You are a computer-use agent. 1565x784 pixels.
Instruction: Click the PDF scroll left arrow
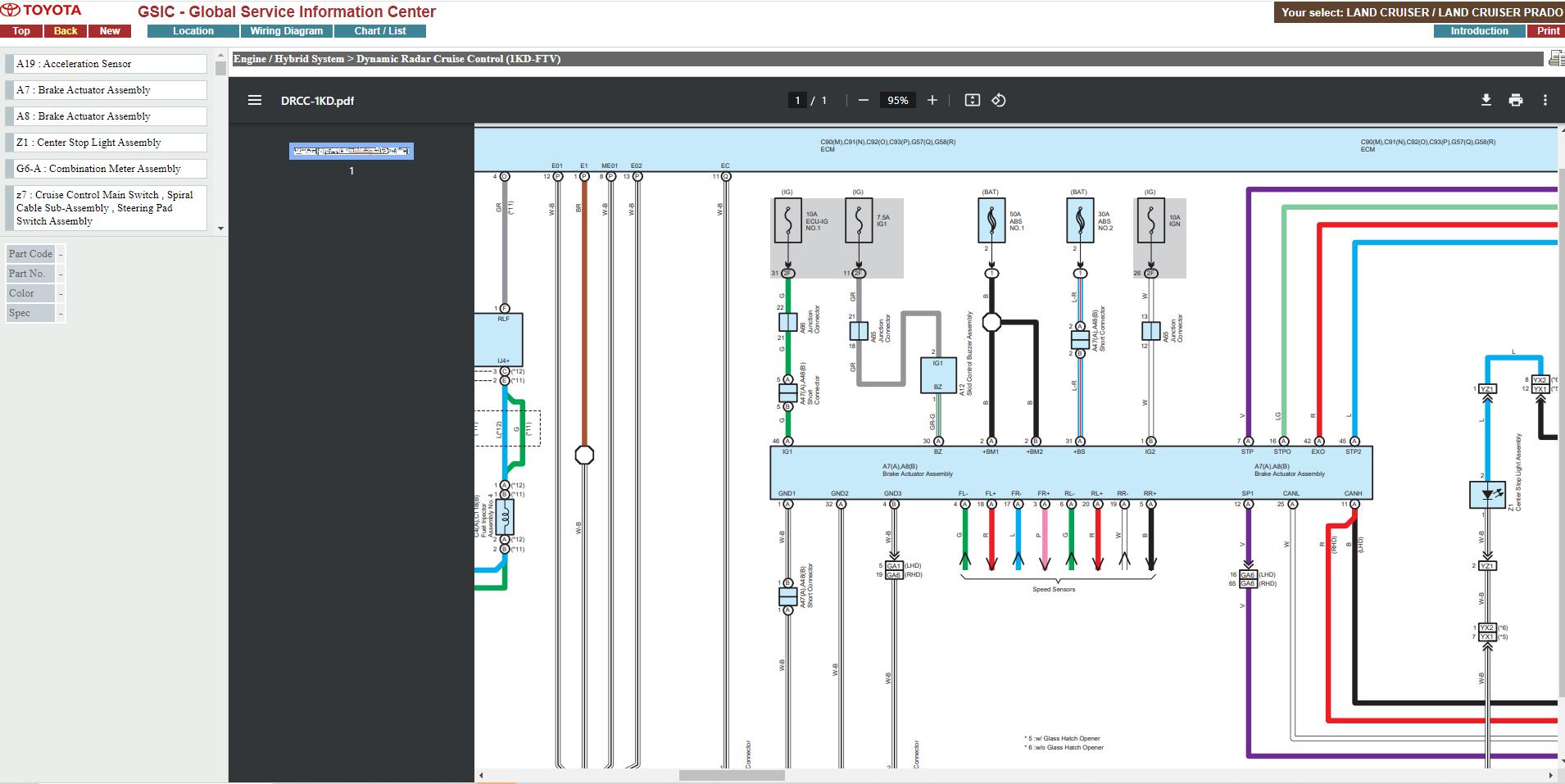click(481, 775)
